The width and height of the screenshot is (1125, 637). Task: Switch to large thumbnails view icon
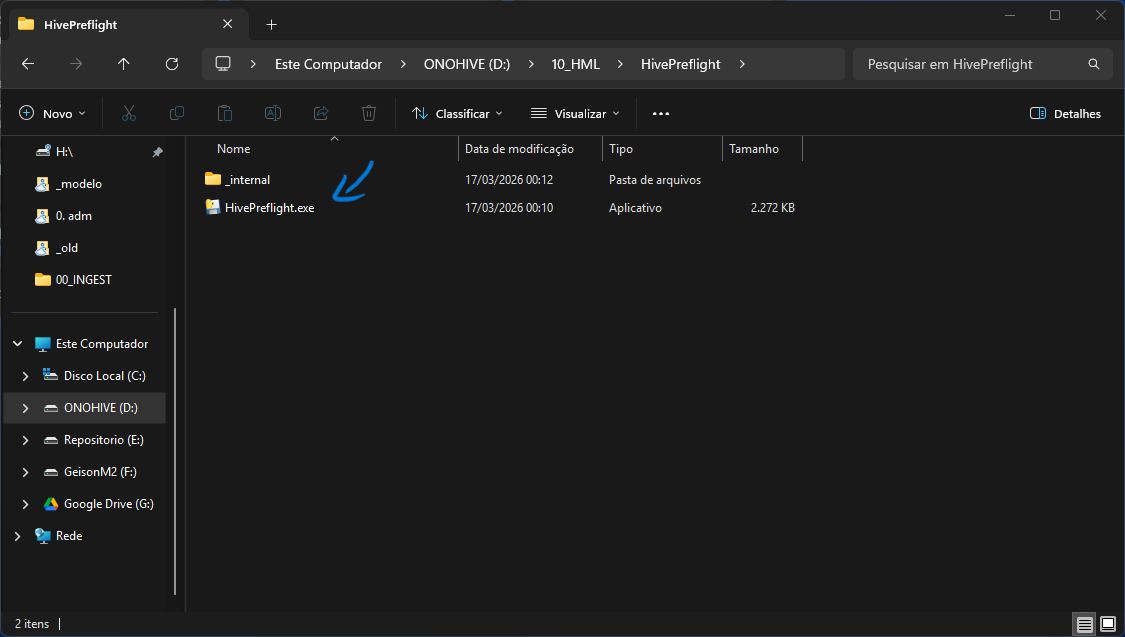[1108, 625]
